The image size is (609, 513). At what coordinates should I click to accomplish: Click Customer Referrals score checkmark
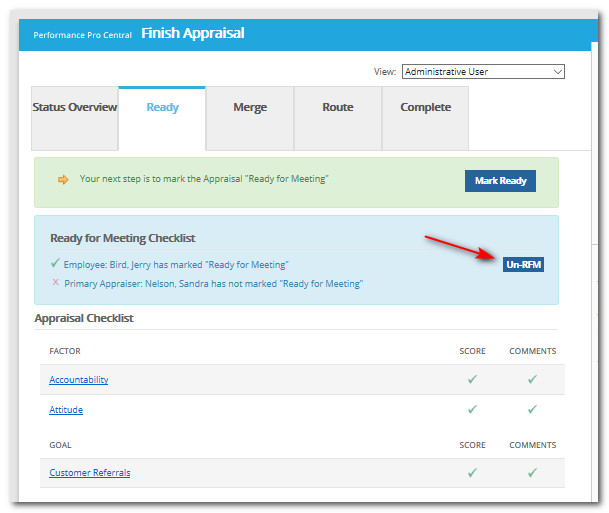coord(472,473)
